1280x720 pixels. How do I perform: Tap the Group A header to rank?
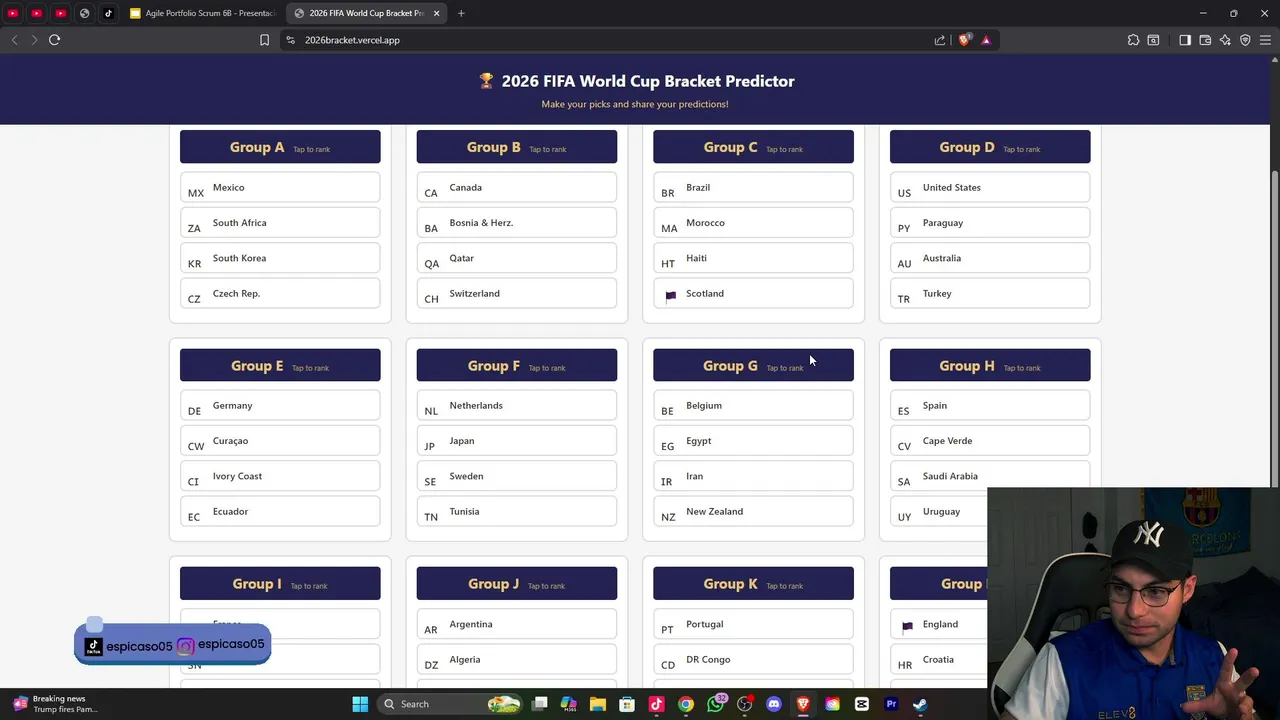click(x=280, y=147)
